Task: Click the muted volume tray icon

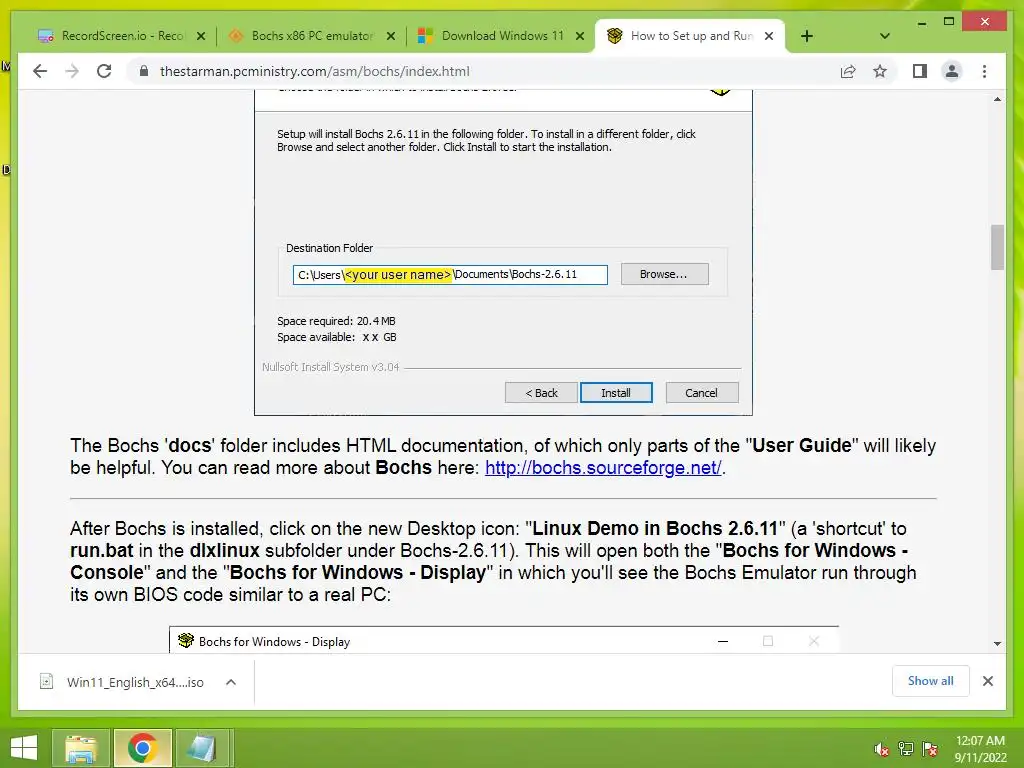Action: [881, 749]
